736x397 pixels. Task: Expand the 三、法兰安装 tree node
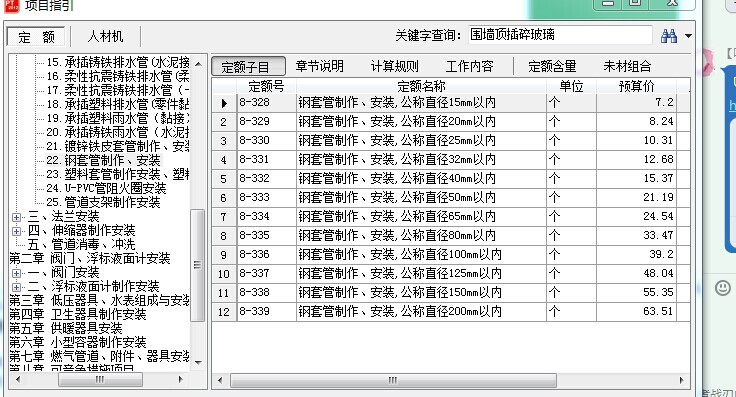click(x=16, y=217)
